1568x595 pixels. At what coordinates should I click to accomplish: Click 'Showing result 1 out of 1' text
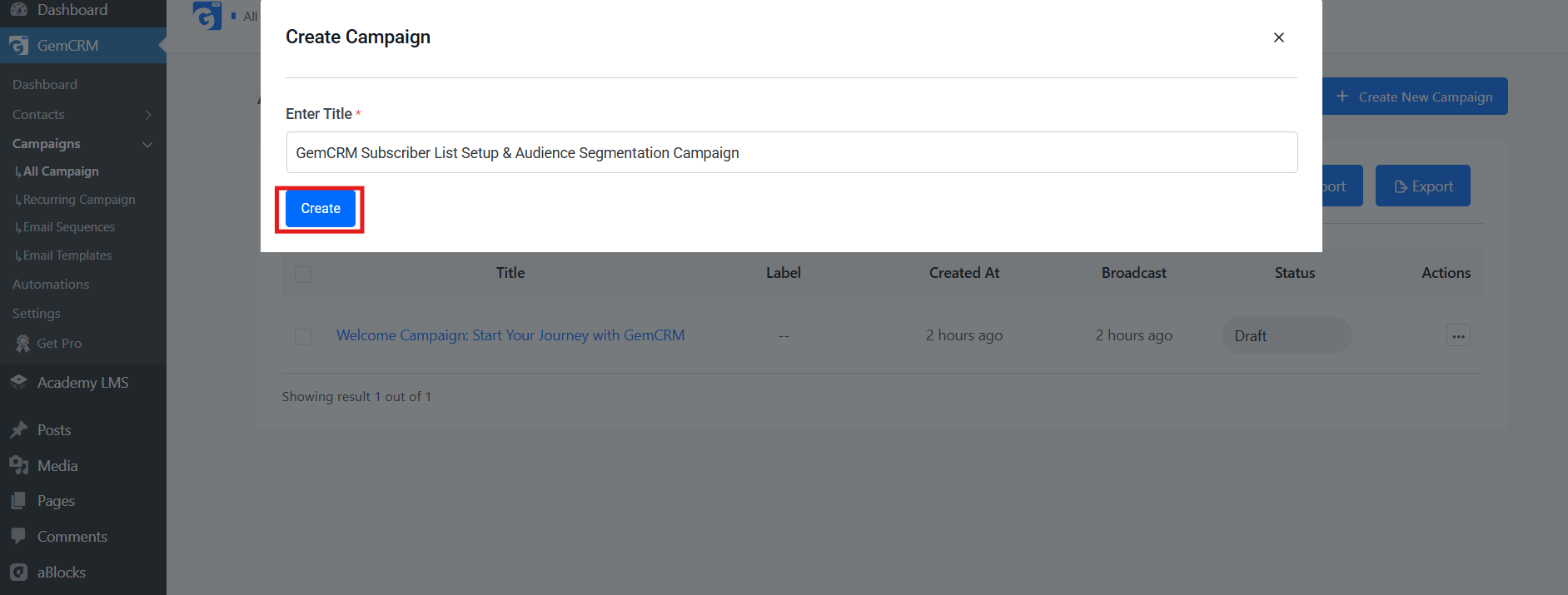tap(356, 397)
